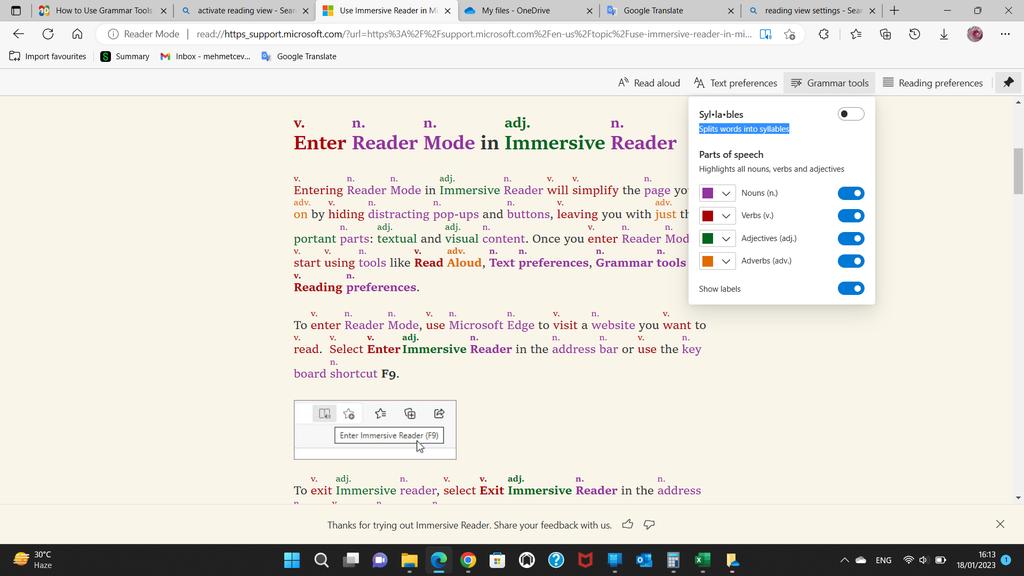Open Reading preferences menu

[933, 82]
